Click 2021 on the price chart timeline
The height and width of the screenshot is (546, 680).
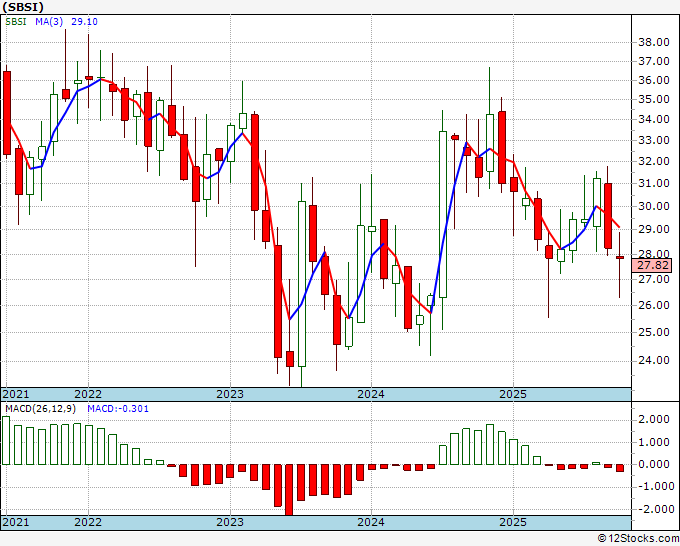pos(16,394)
